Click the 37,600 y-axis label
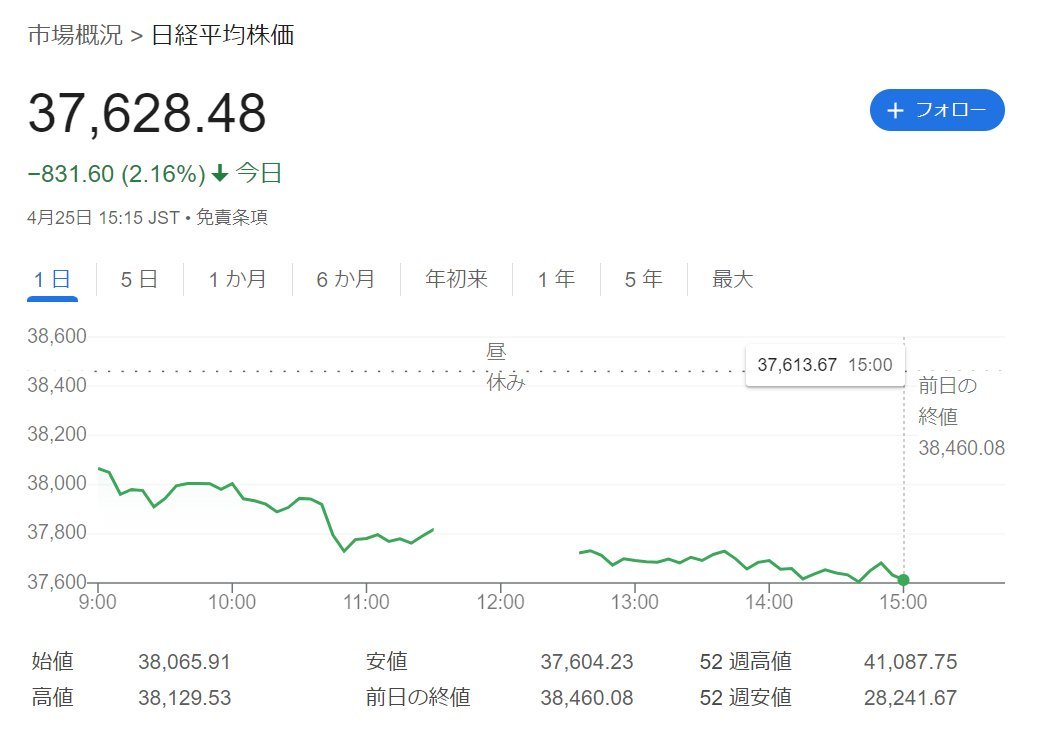Image resolution: width=1053 pixels, height=733 pixels. pyautogui.click(x=57, y=581)
